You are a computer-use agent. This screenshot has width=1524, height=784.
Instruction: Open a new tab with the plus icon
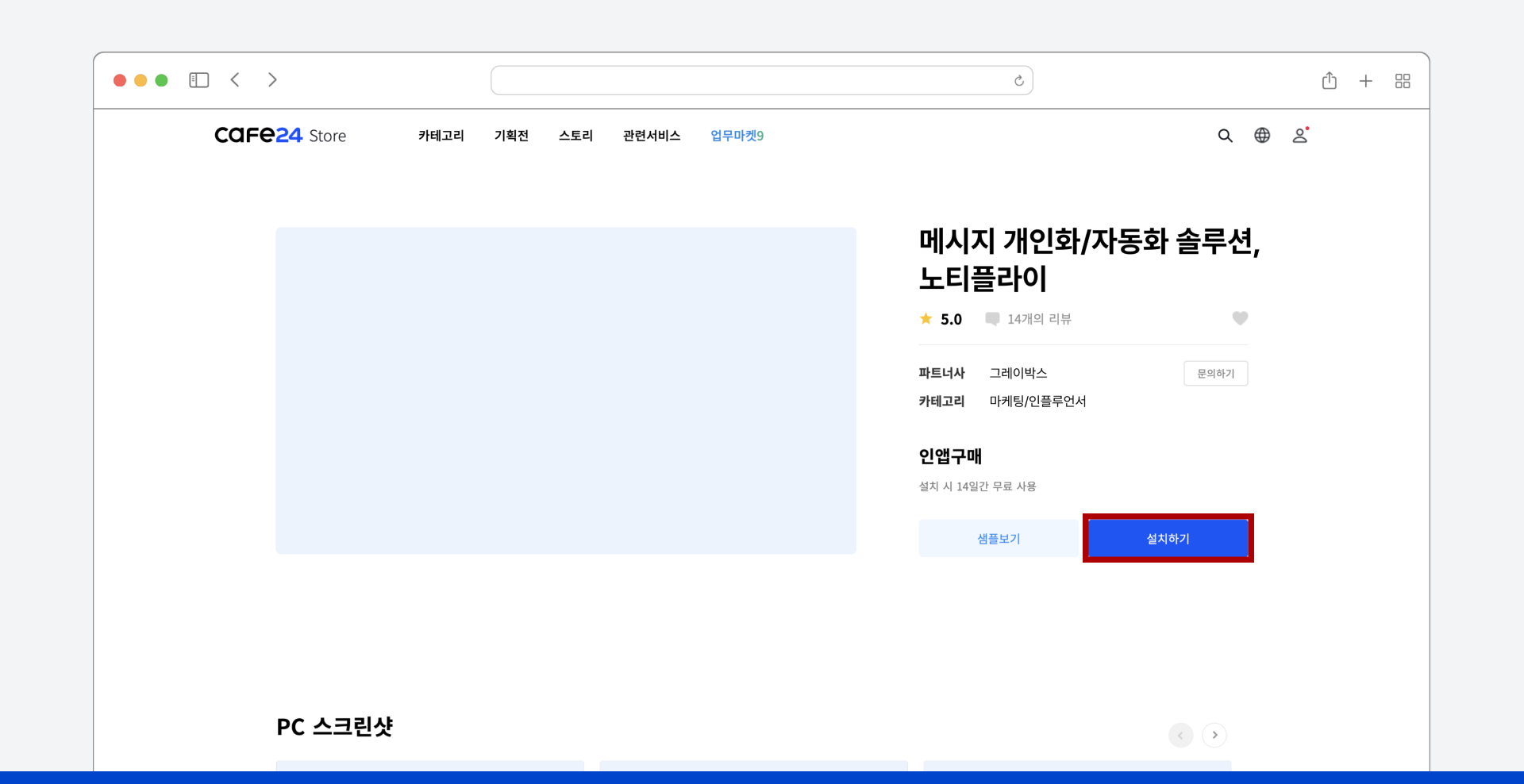coord(1366,81)
